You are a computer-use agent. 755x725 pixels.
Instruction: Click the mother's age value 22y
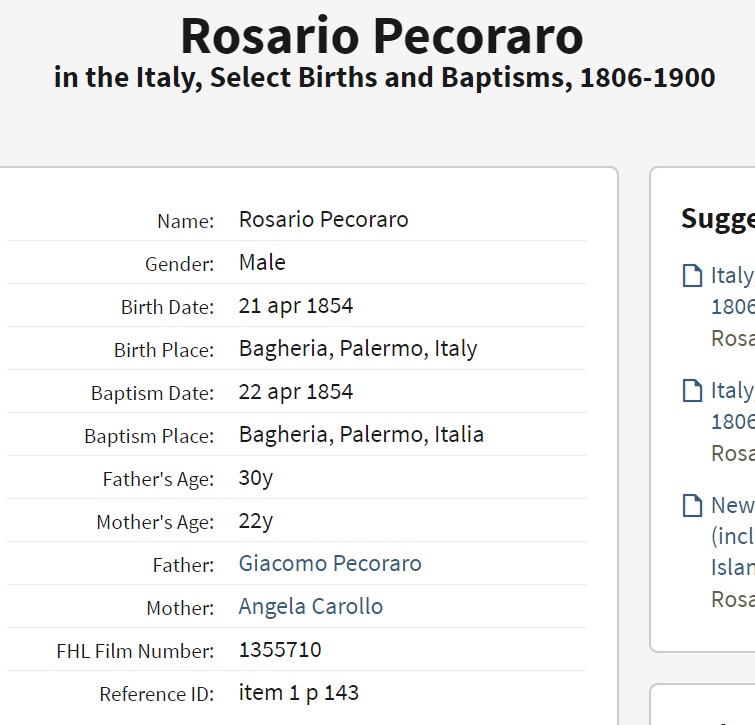point(256,521)
